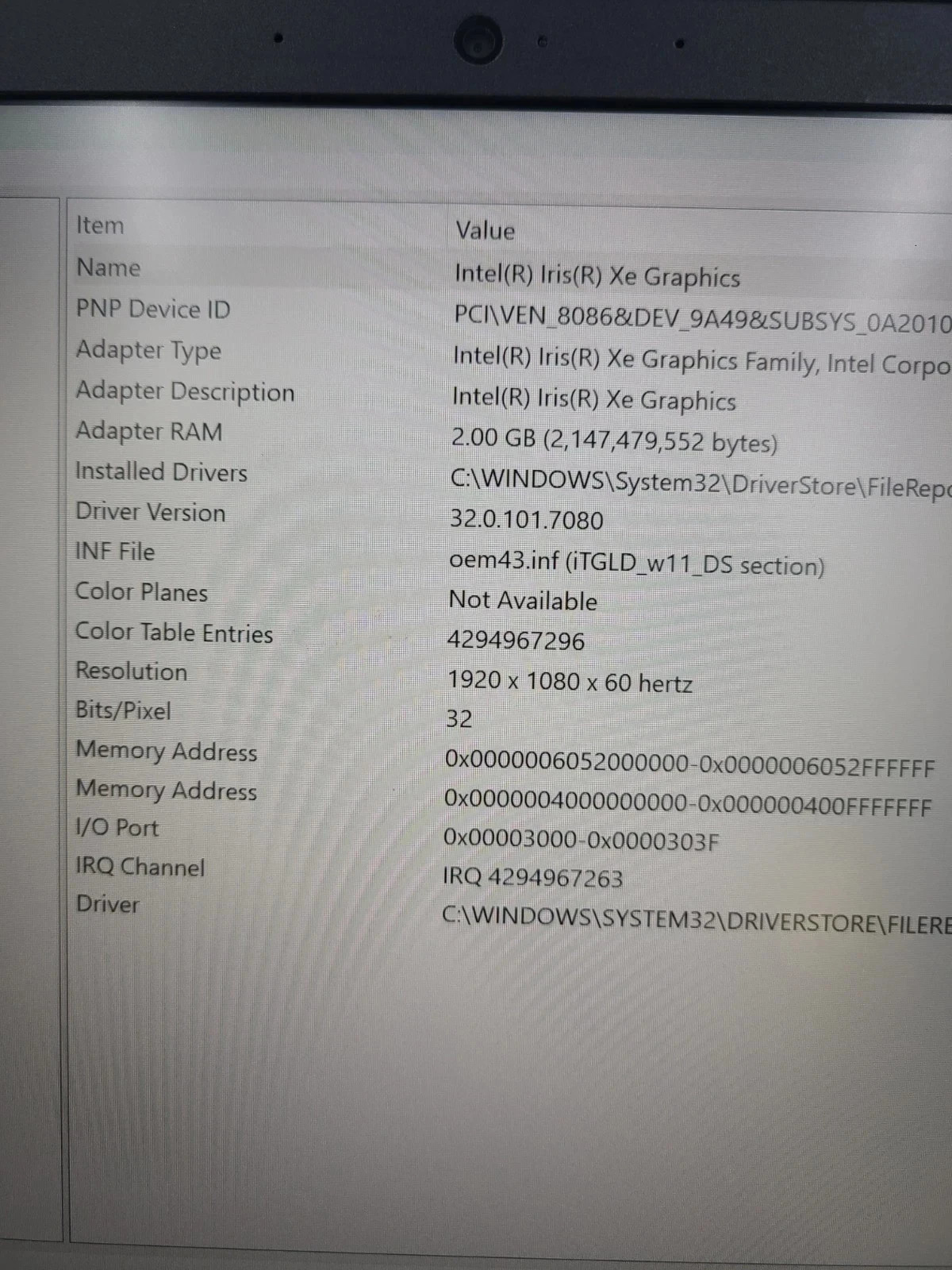Click memory address 0x0000006052000000 range
This screenshot has width=952, height=1270.
[x=689, y=764]
